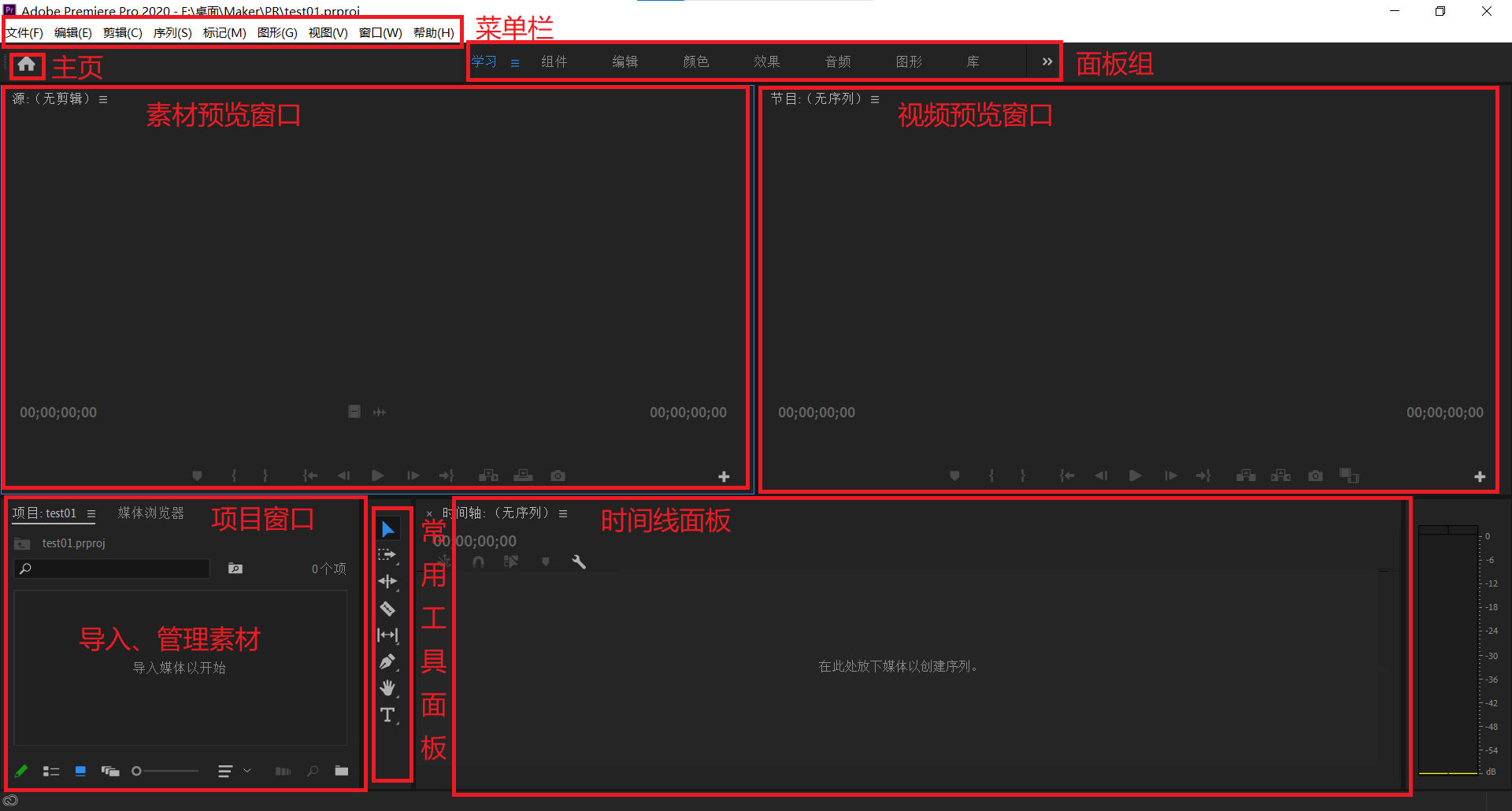Click Drag Video Only filmstrip icon

354,412
